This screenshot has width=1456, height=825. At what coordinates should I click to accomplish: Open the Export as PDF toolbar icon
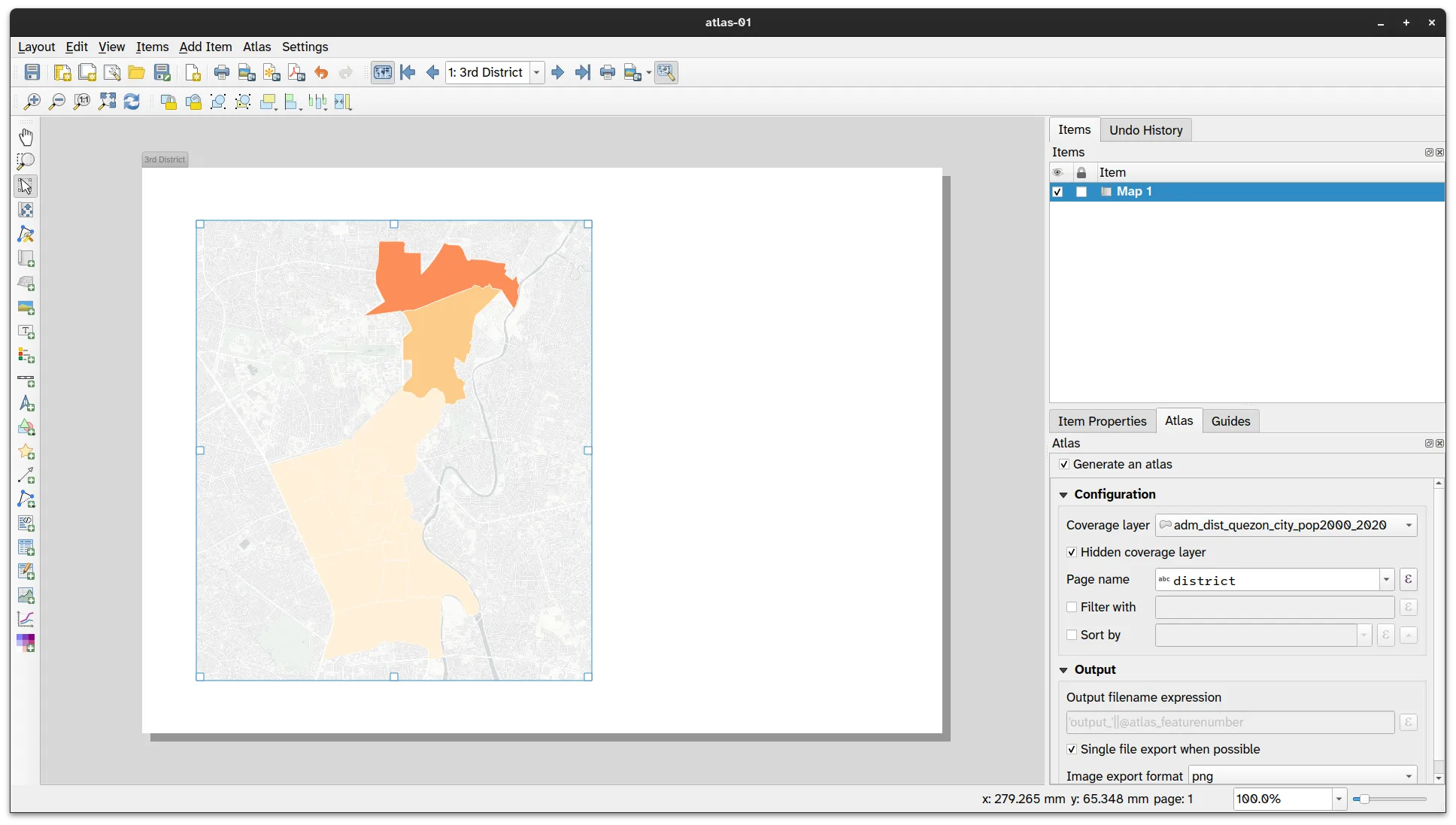tap(296, 72)
